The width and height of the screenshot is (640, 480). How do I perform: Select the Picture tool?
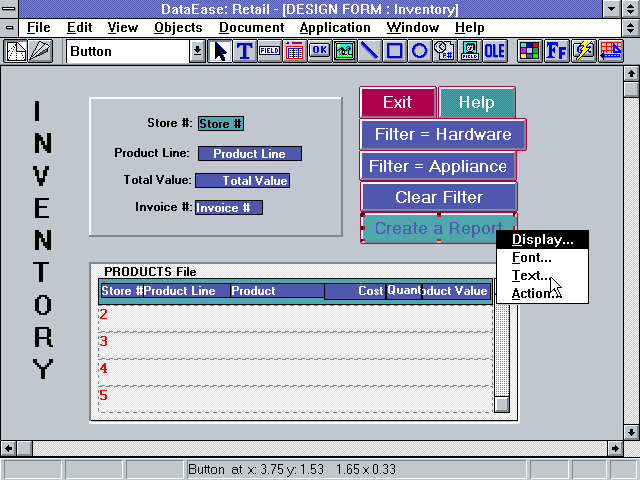[344, 51]
